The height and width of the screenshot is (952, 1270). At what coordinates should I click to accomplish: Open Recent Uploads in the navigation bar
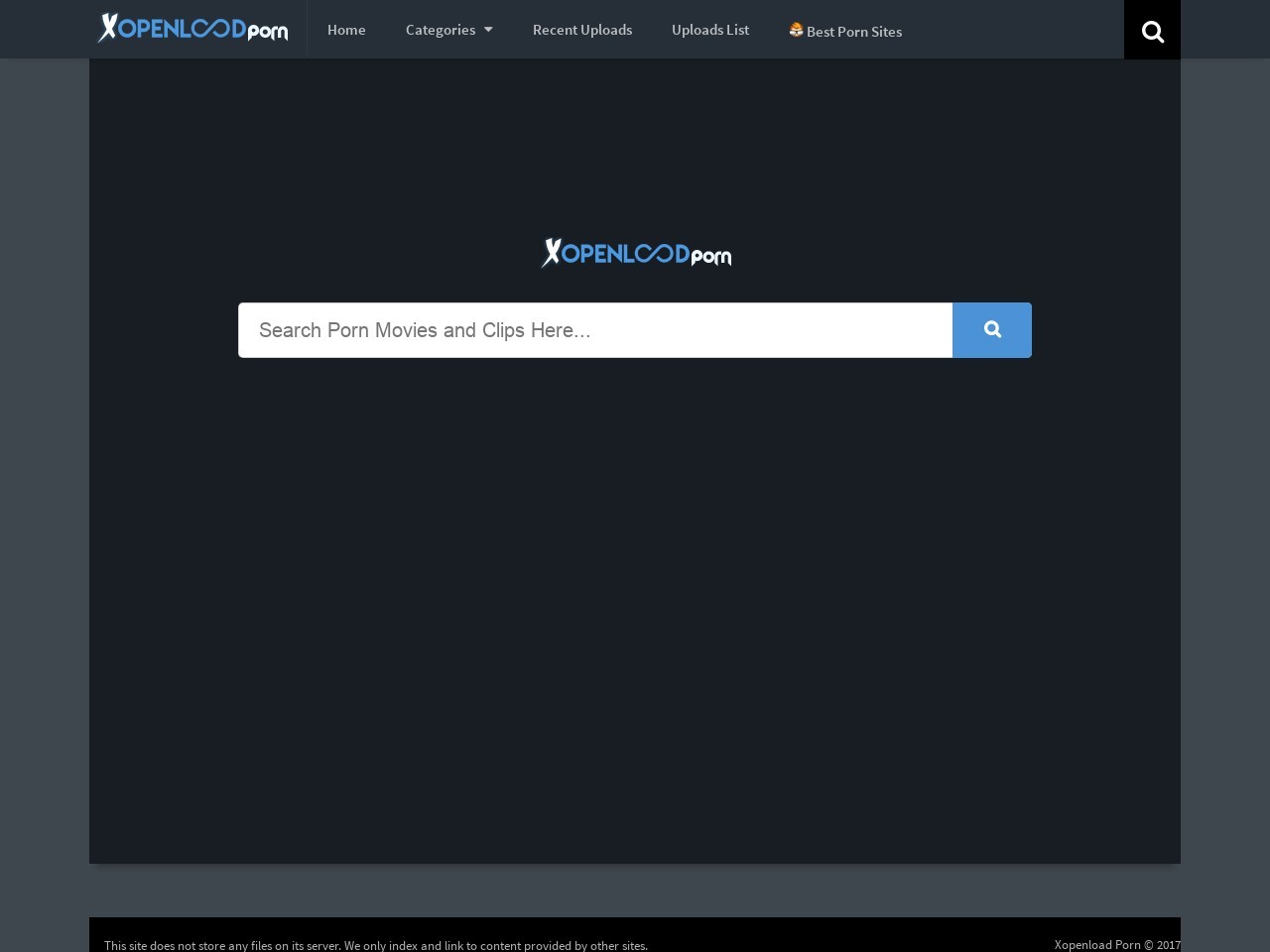pyautogui.click(x=582, y=30)
